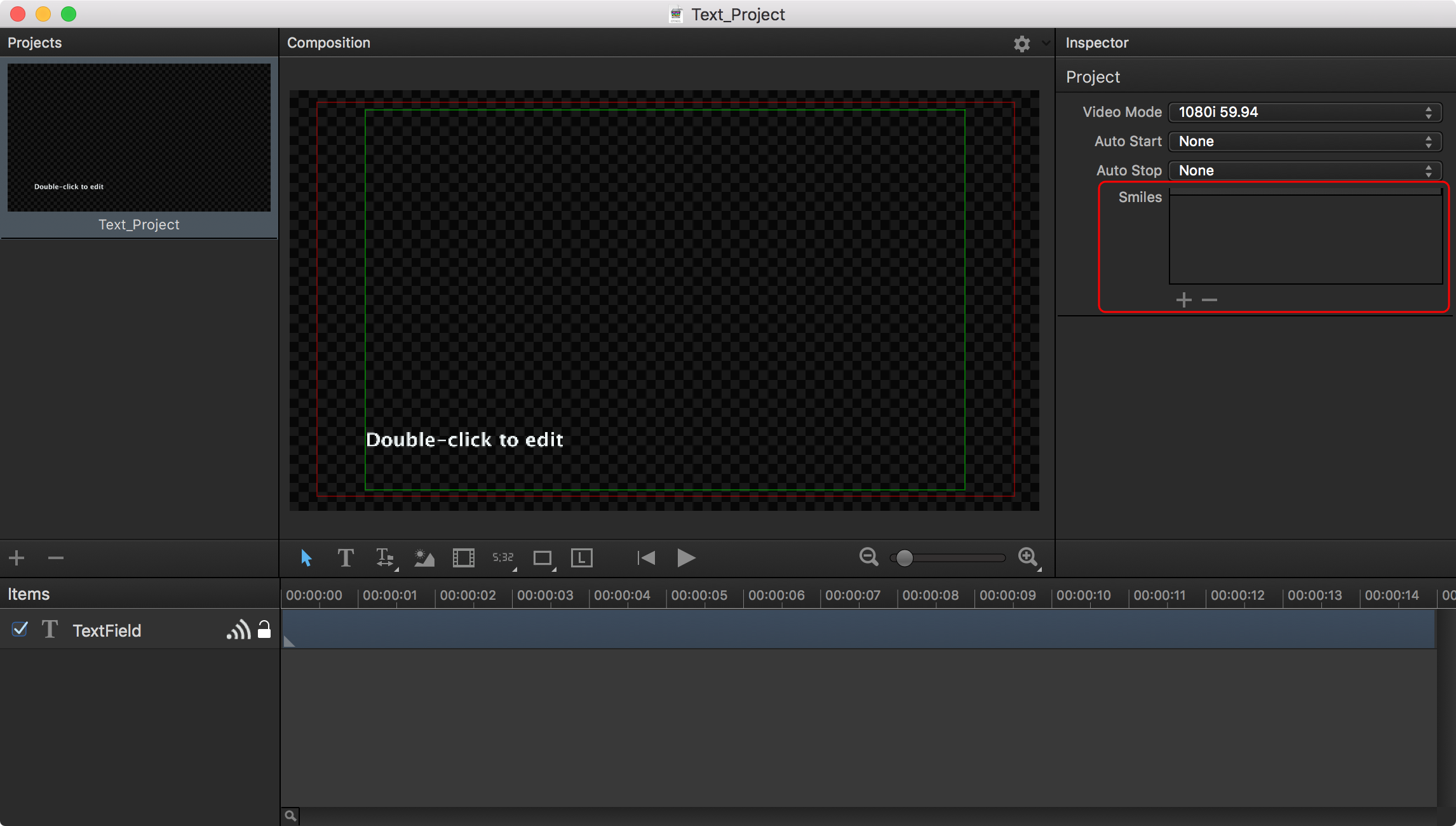Click the Items panel header
Image resolution: width=1456 pixels, height=826 pixels.
click(29, 594)
